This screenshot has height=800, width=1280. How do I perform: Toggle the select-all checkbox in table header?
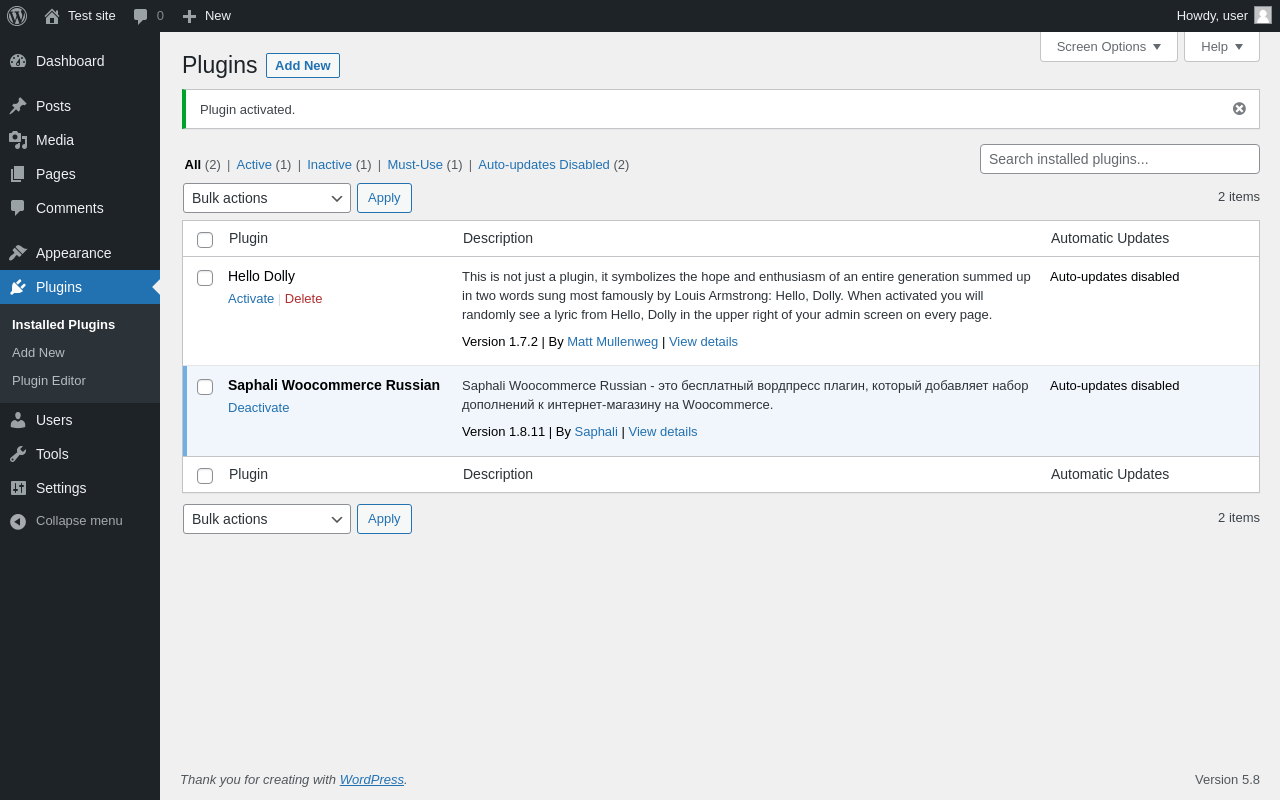point(205,240)
